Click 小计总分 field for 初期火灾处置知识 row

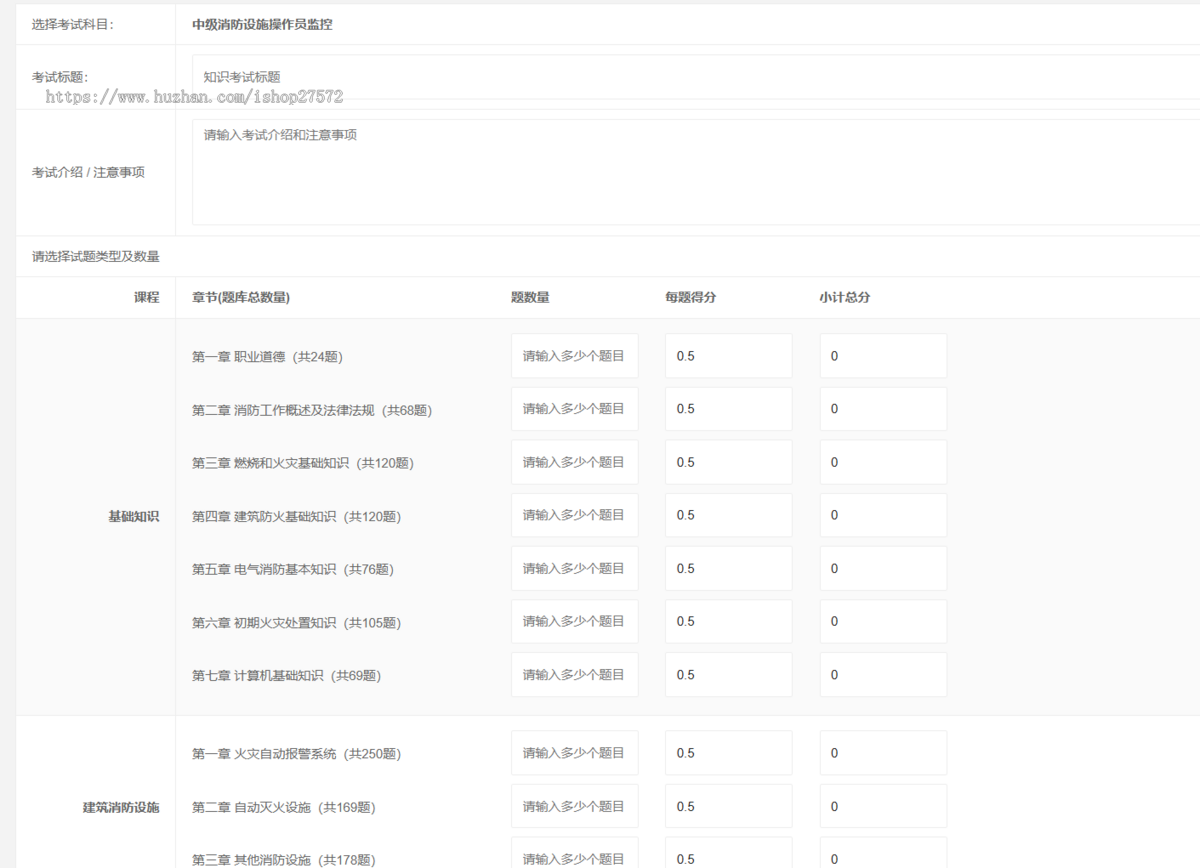[883, 621]
